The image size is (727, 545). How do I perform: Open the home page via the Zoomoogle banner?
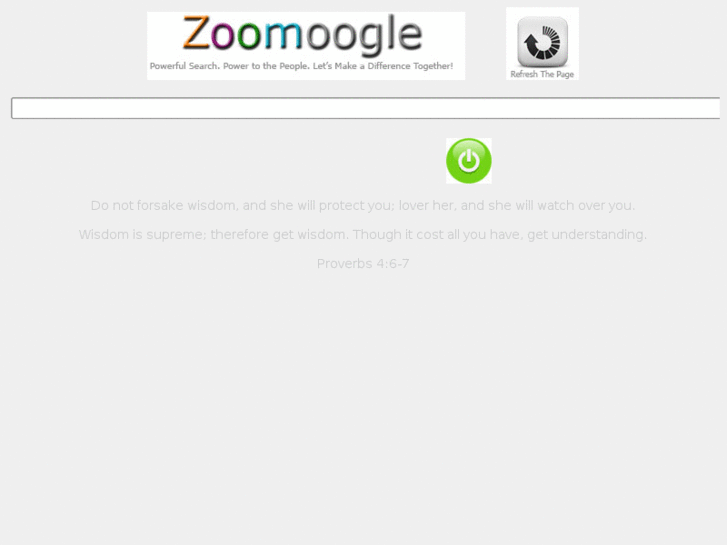coord(306,46)
